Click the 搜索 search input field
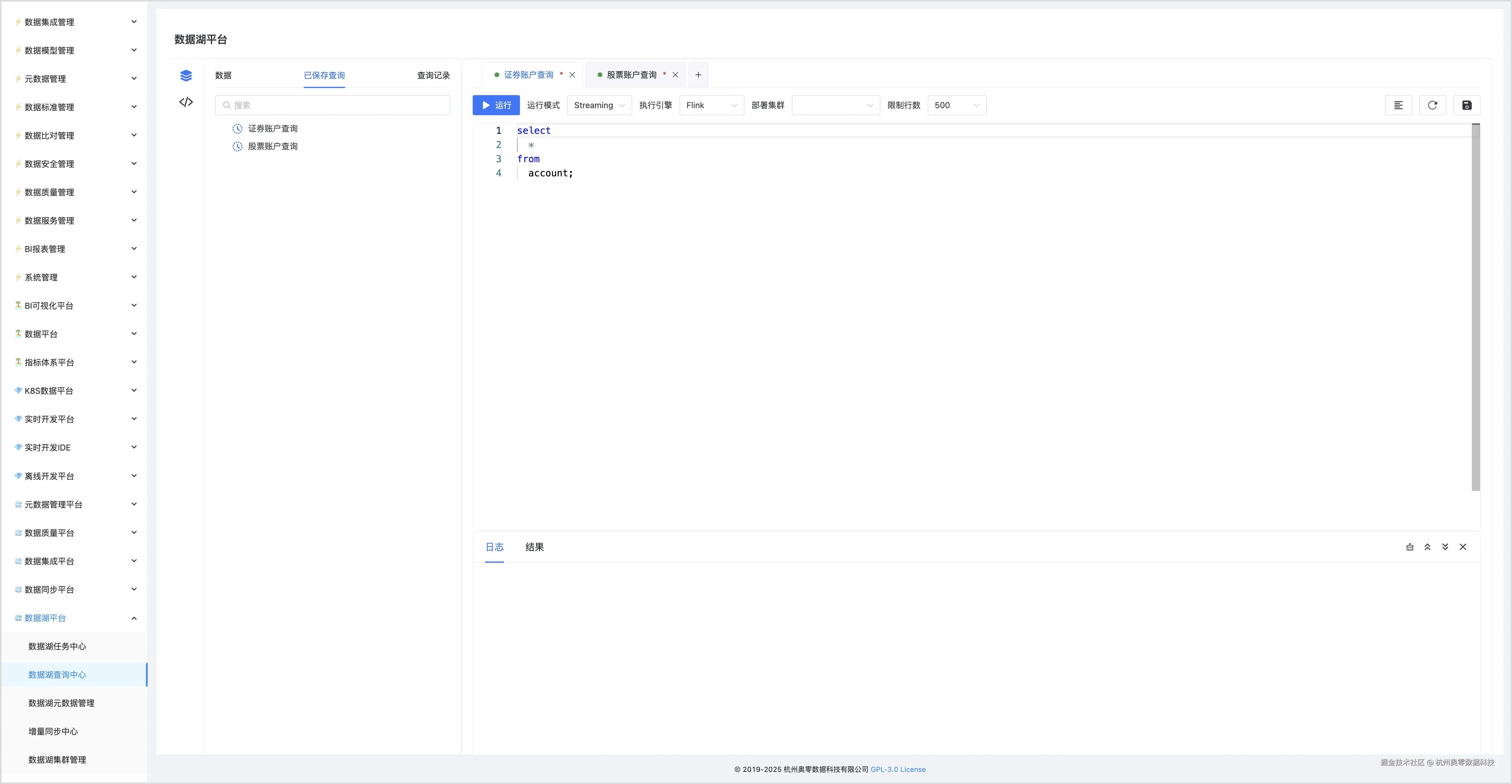Viewport: 1512px width, 784px height. coord(333,105)
